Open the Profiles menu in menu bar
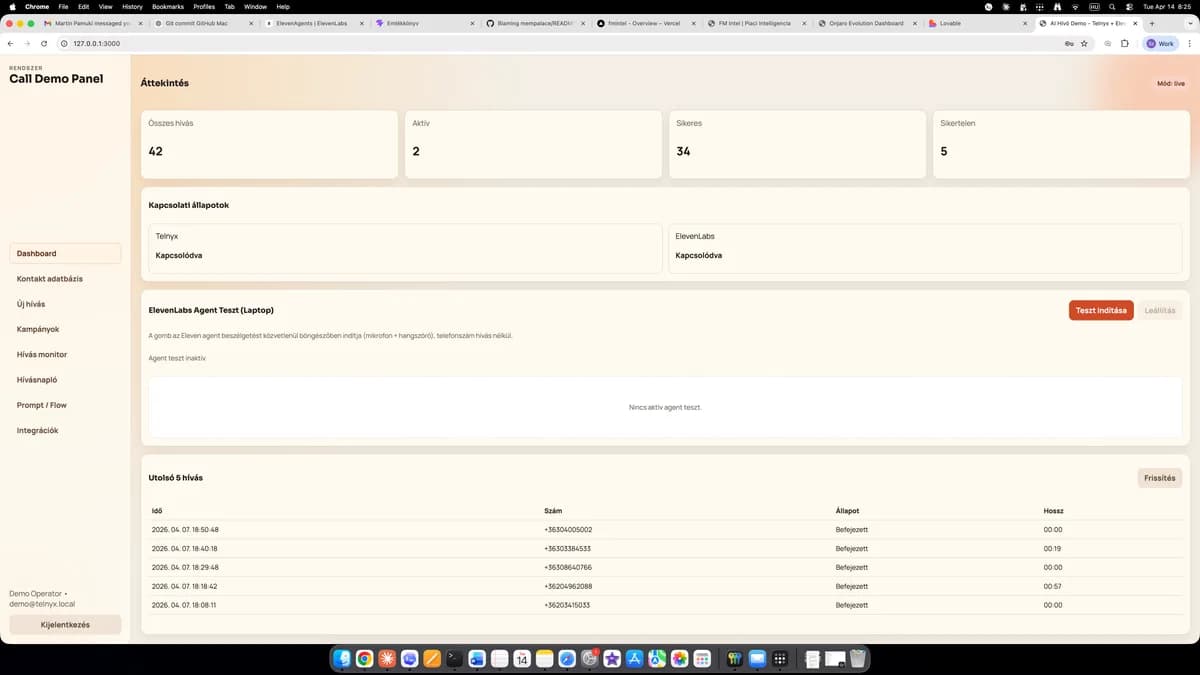Viewport: 1200px width, 675px height. point(204,6)
